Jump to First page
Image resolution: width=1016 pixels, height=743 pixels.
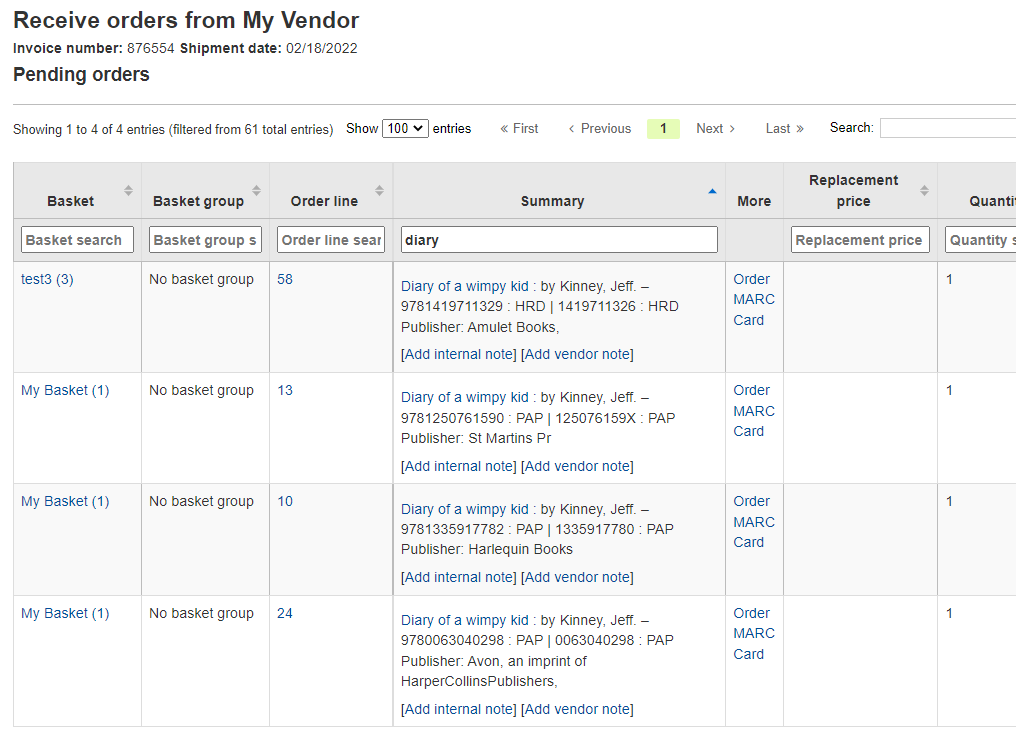pyautogui.click(x=519, y=129)
